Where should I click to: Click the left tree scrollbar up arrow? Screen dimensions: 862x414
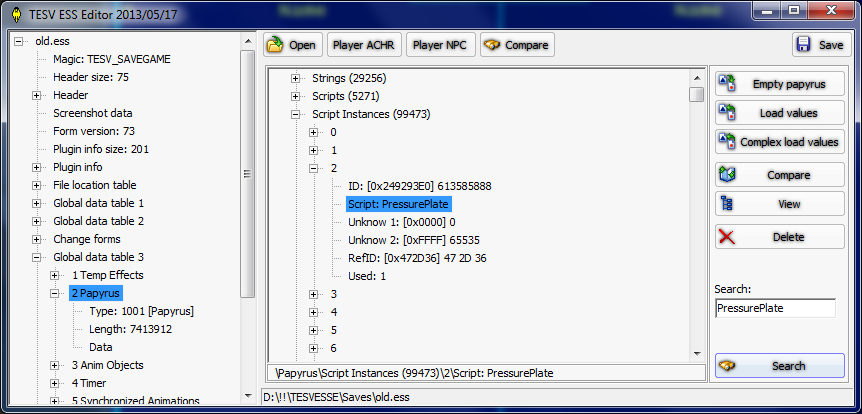click(x=248, y=41)
